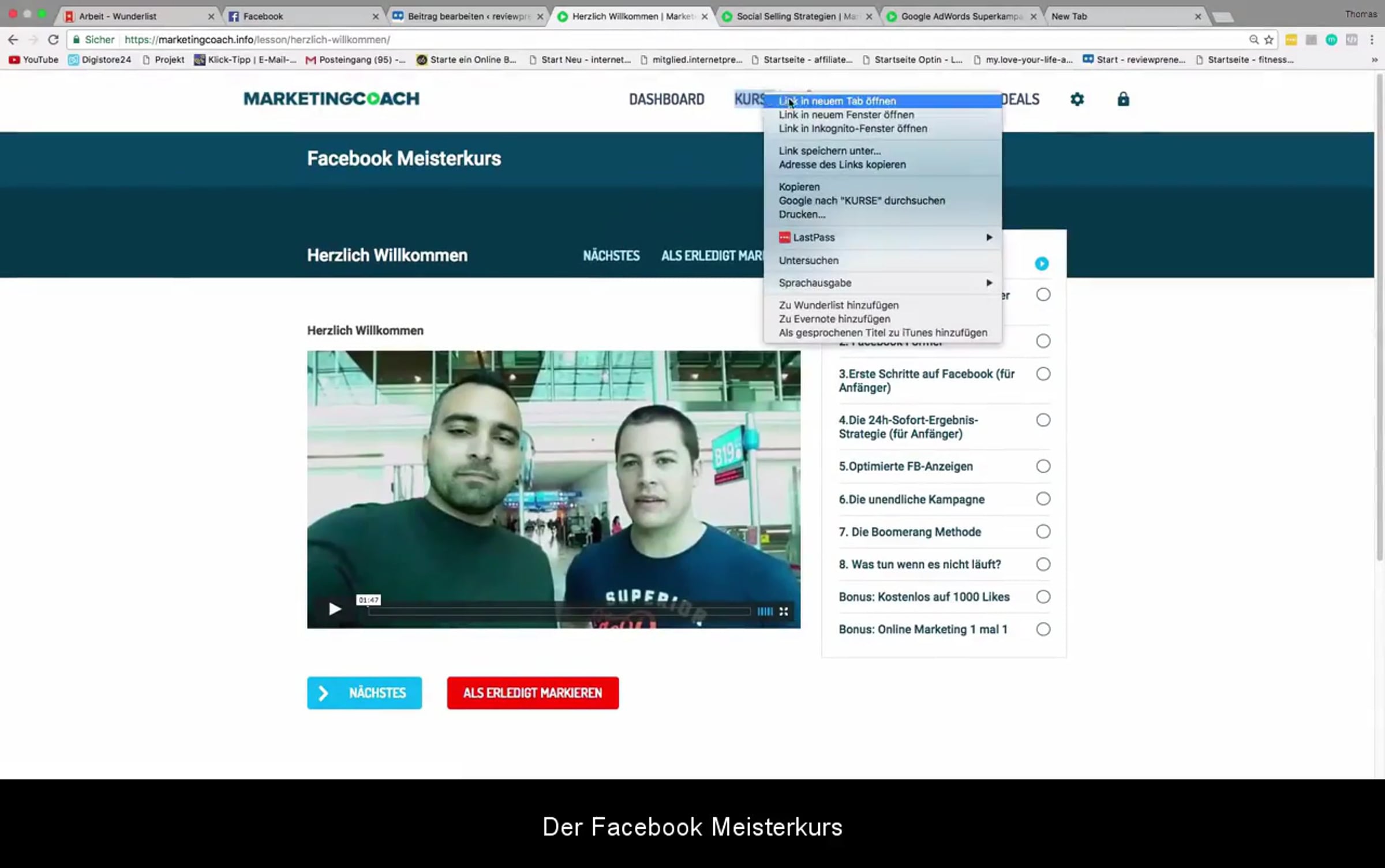Open the mitglied.internetpre... bookmark

point(691,59)
